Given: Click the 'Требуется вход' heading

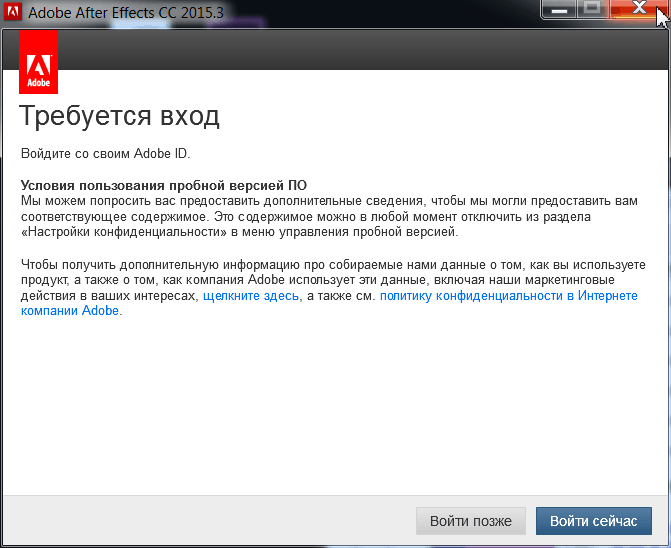Looking at the screenshot, I should pos(119,116).
